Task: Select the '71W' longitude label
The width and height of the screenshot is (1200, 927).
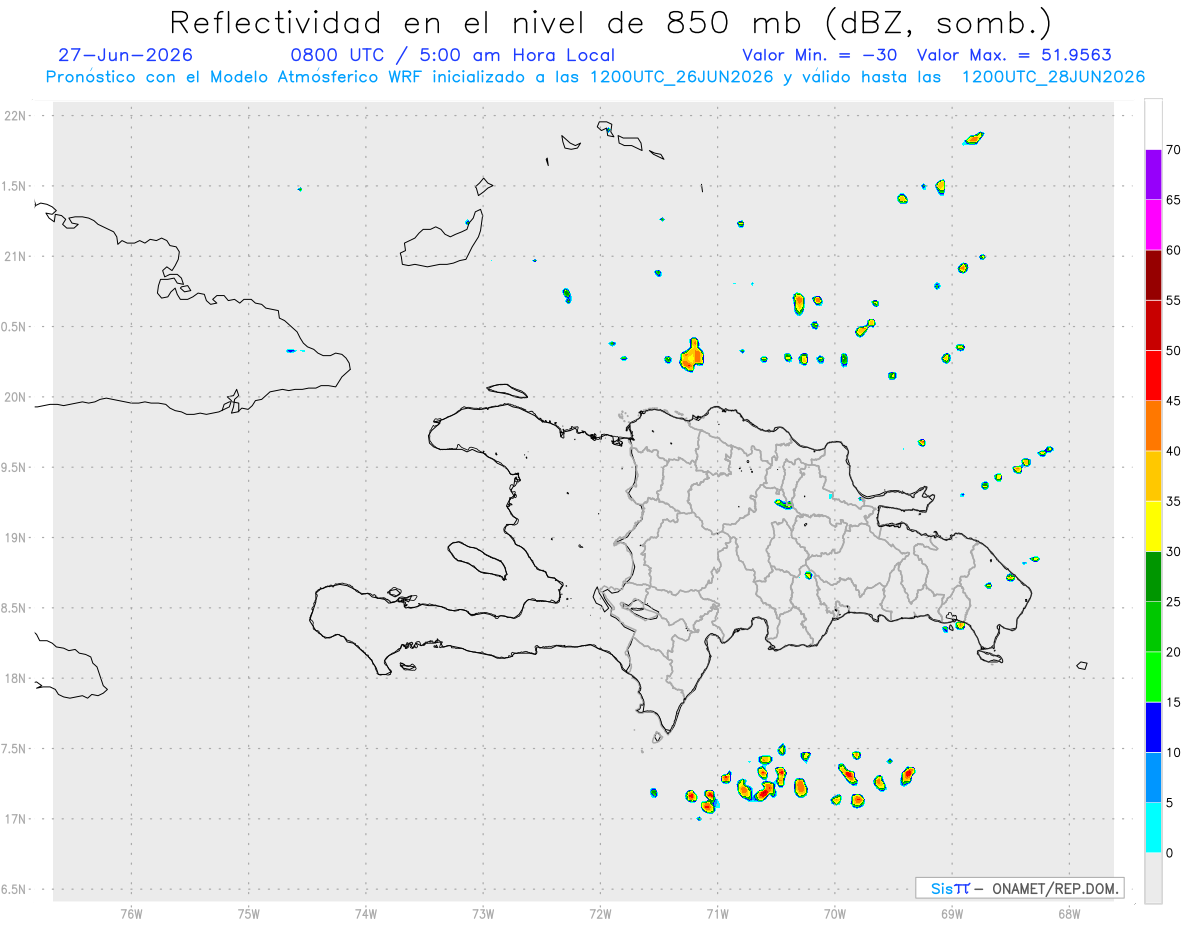Action: pyautogui.click(x=717, y=913)
